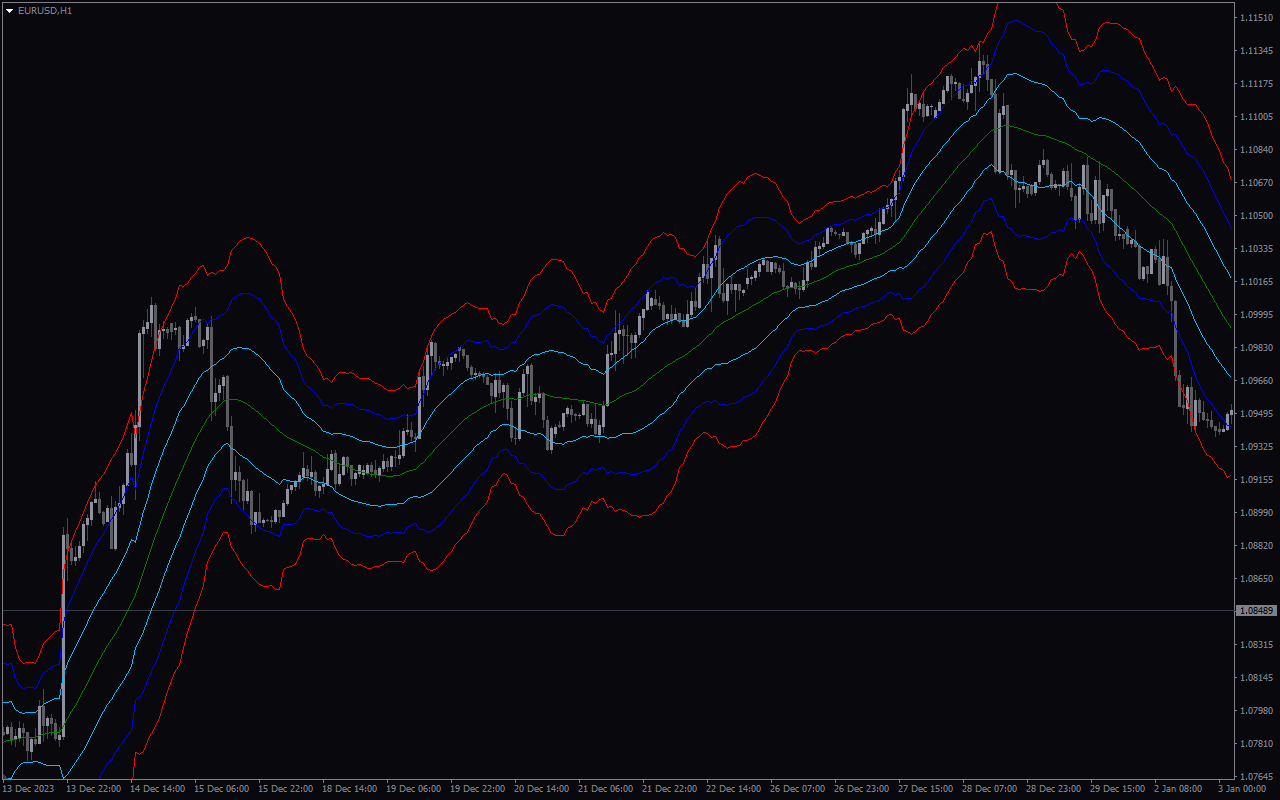Click the 1.10500 price label
Viewport: 1280px width, 800px height.
click(1256, 216)
